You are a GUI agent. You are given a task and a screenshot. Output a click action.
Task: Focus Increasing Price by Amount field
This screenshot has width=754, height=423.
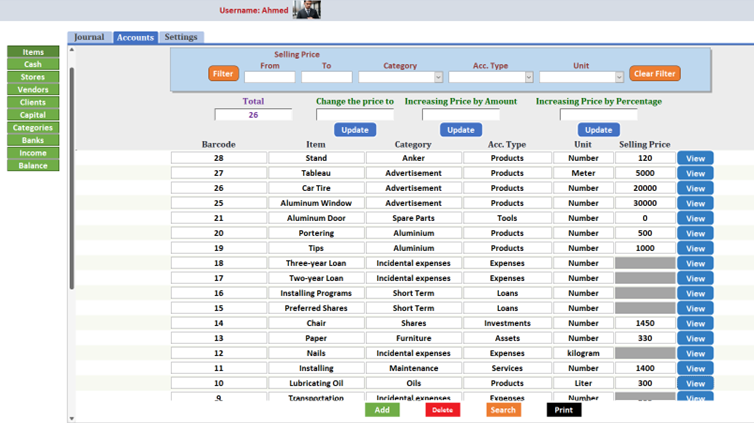click(x=461, y=115)
